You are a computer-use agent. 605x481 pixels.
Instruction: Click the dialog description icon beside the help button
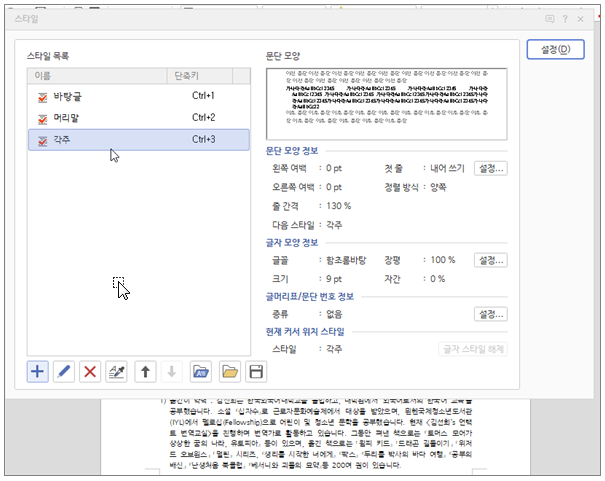click(x=550, y=19)
